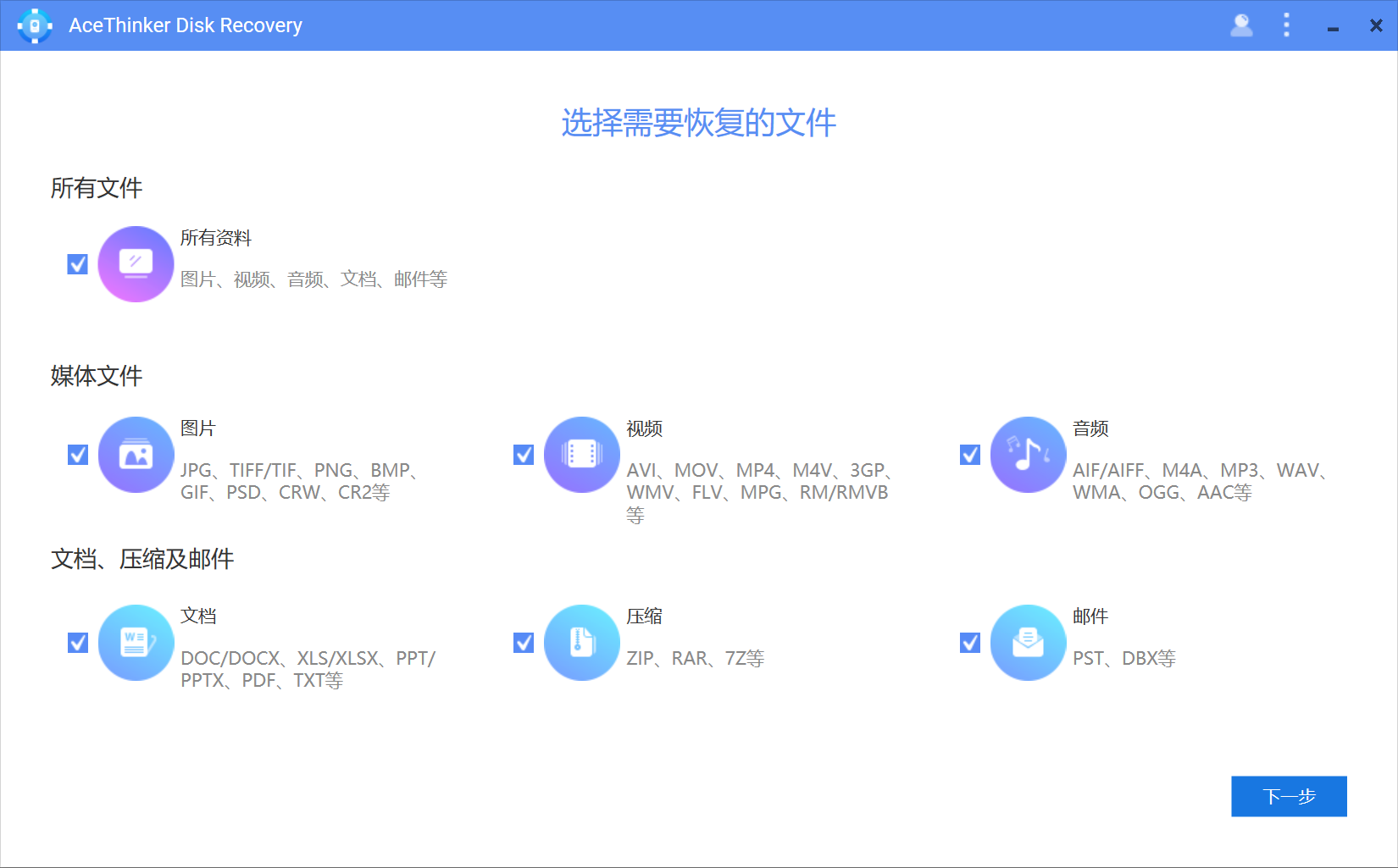Click the 所有文件 section heading
This screenshot has height=868, width=1398.
[x=97, y=188]
